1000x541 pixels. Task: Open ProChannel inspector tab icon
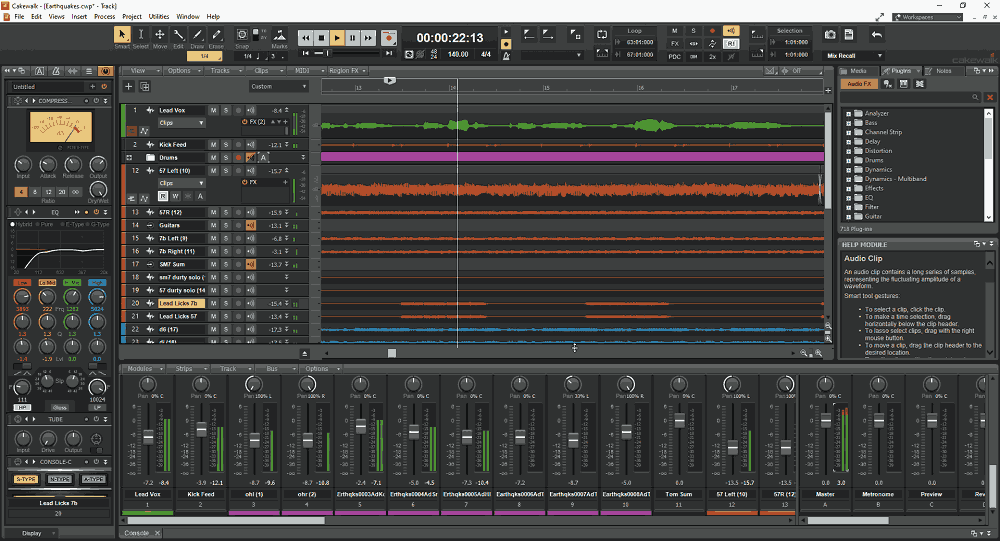coord(105,71)
